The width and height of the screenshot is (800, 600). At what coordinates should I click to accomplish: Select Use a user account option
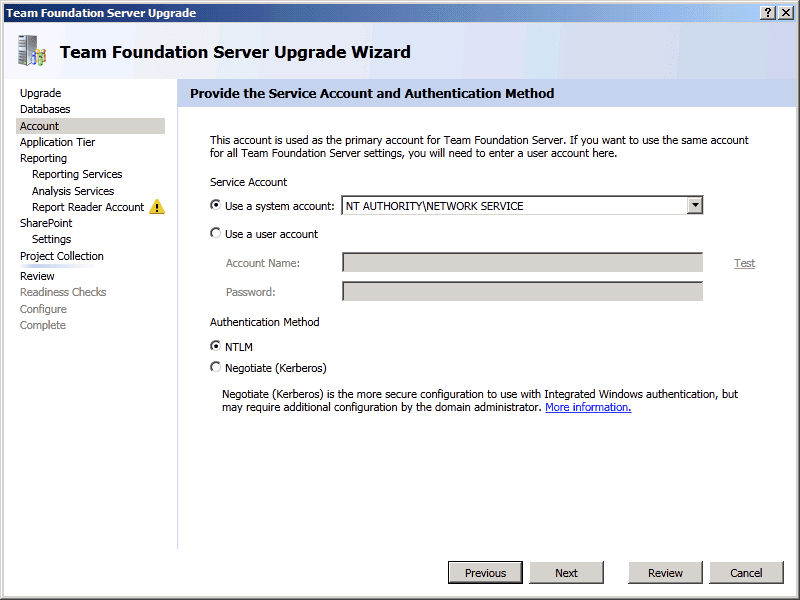pos(216,234)
